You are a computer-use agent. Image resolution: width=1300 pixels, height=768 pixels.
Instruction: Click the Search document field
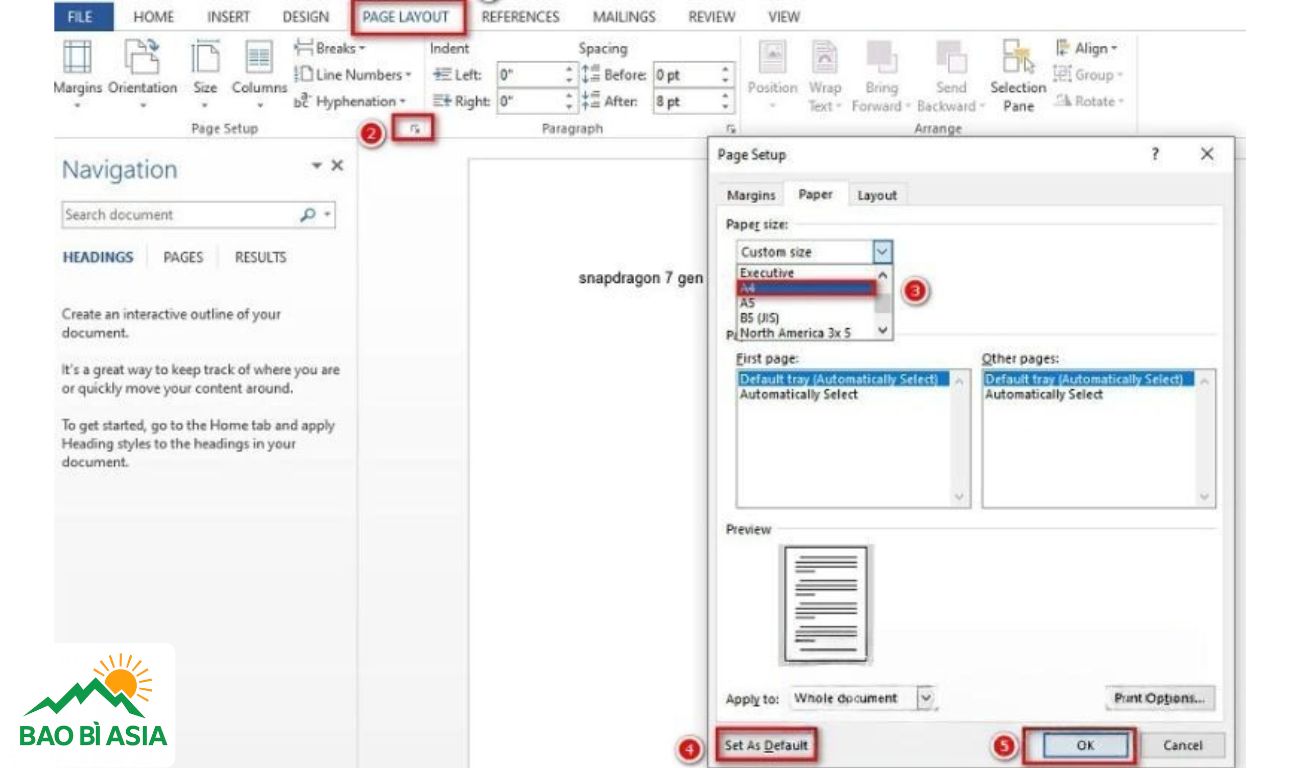(180, 215)
